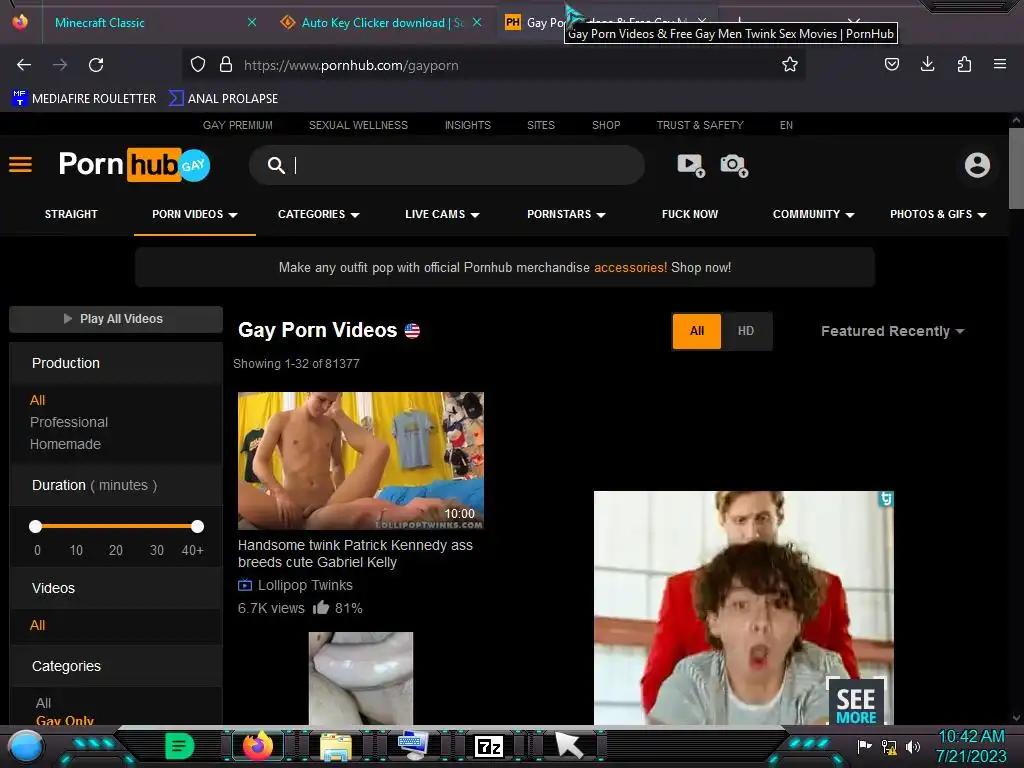Open the 7z app in the taskbar

pos(489,746)
